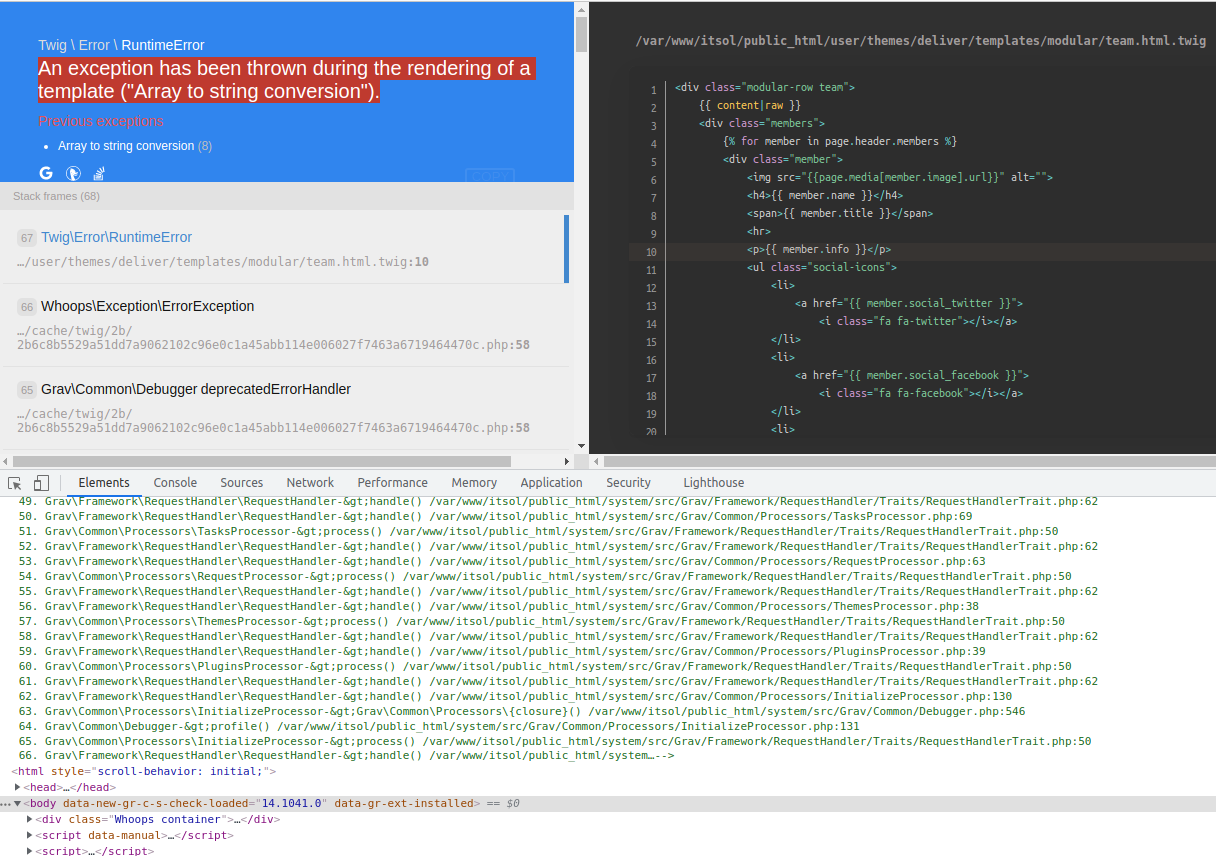Click the faint COPY button in header
Image resolution: width=1216 pixels, height=856 pixels.
[x=490, y=176]
